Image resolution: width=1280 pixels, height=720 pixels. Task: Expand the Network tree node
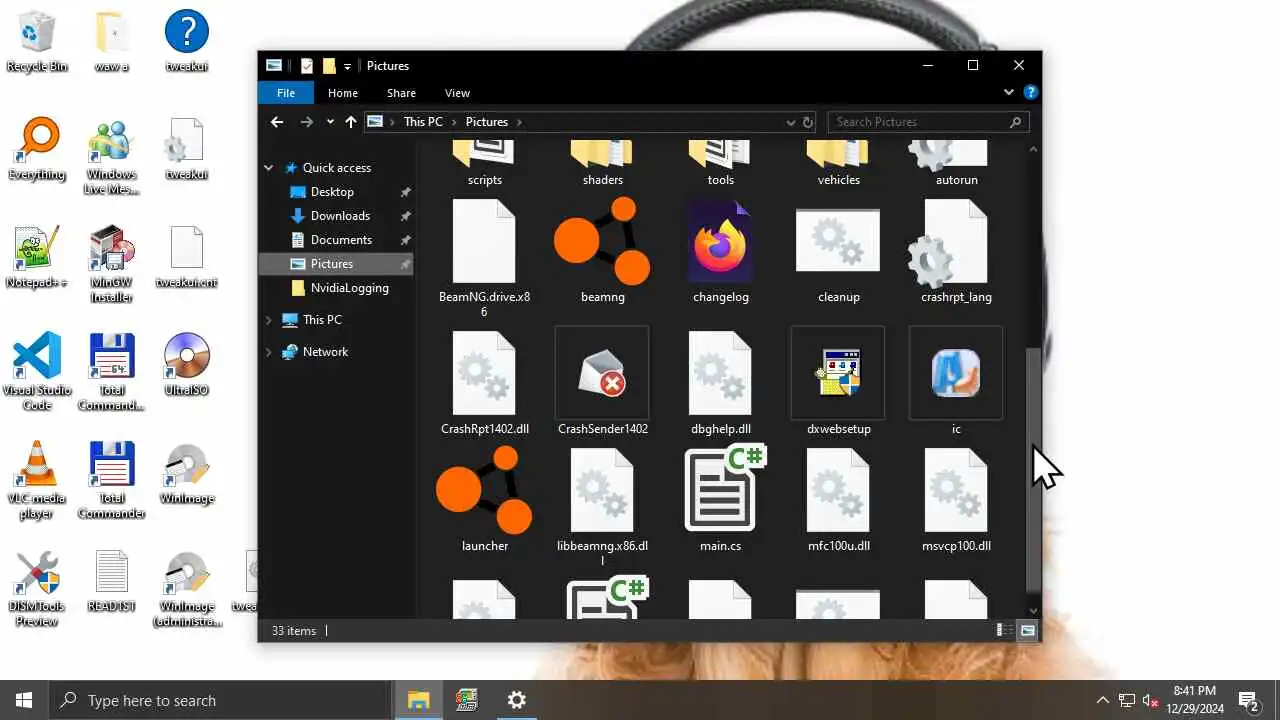(269, 352)
